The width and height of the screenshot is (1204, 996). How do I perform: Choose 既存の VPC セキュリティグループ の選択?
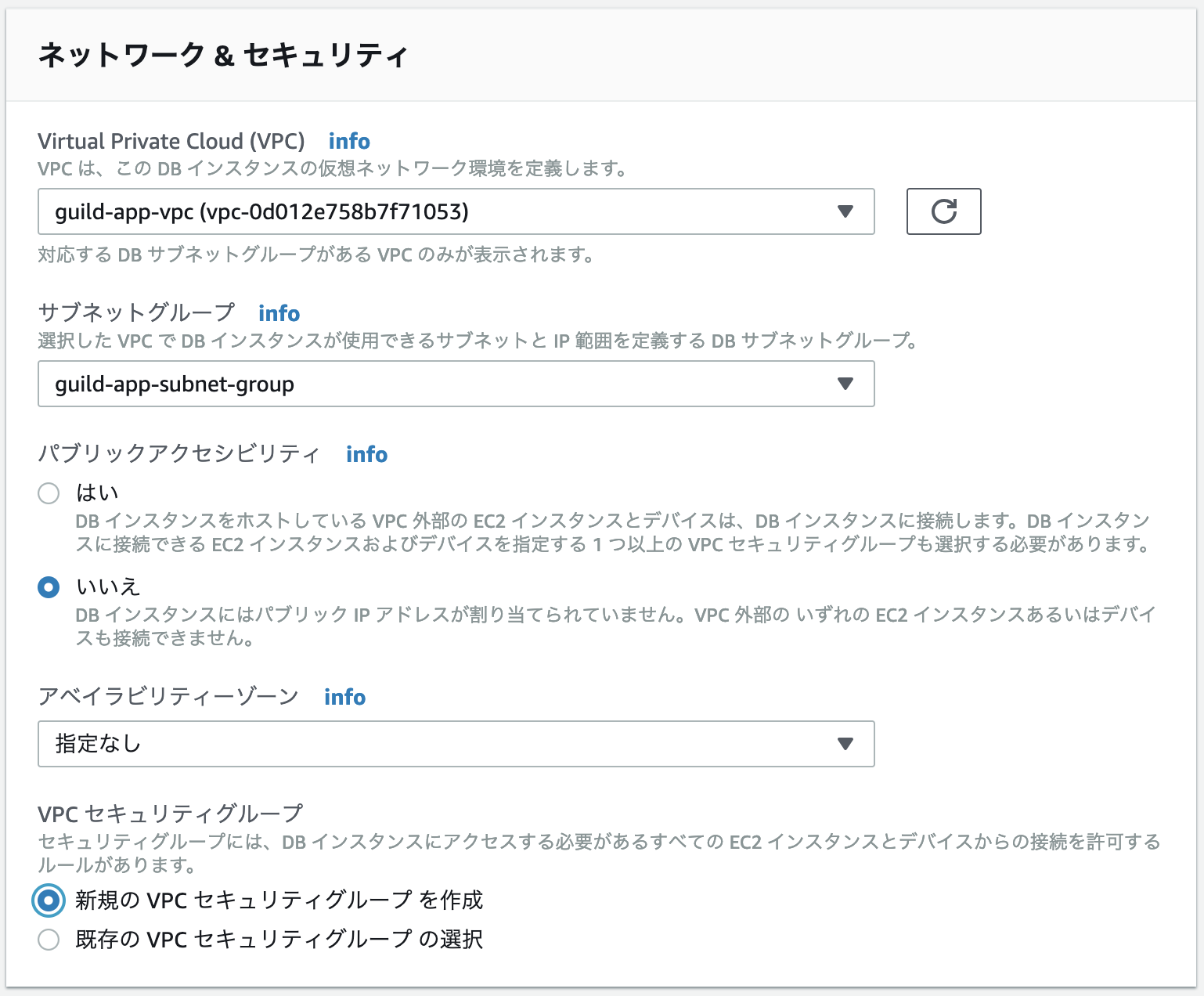coord(49,940)
